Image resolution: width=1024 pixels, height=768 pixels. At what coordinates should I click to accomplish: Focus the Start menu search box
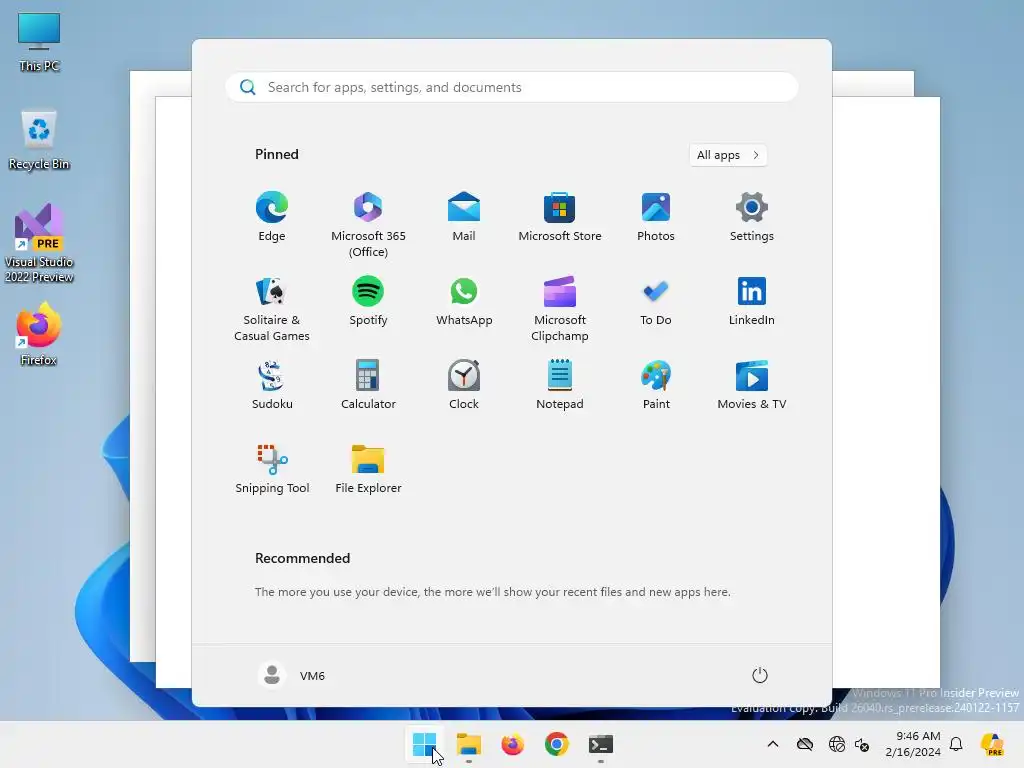pos(512,88)
